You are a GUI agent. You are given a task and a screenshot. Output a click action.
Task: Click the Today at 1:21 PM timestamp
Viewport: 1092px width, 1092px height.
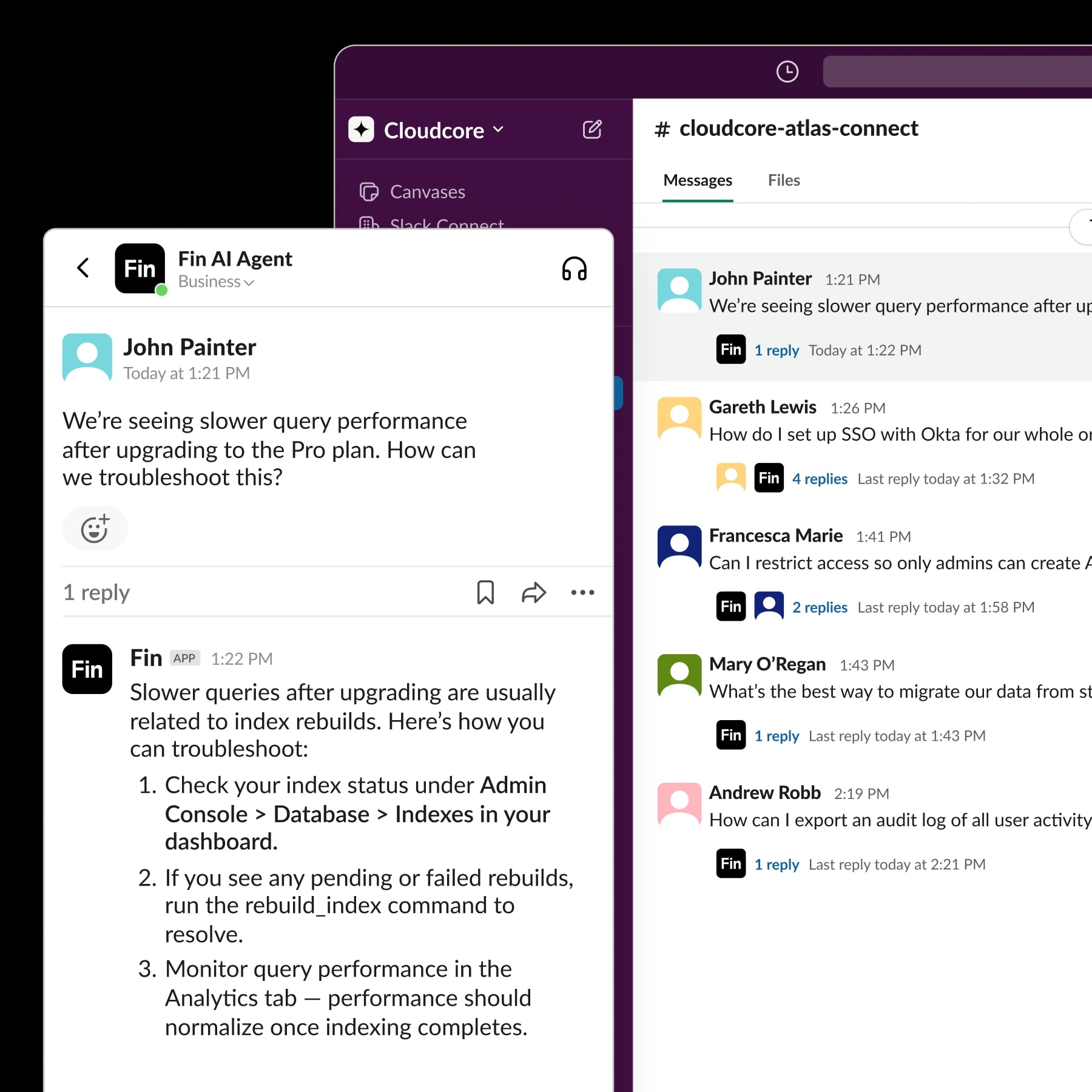[x=186, y=374]
